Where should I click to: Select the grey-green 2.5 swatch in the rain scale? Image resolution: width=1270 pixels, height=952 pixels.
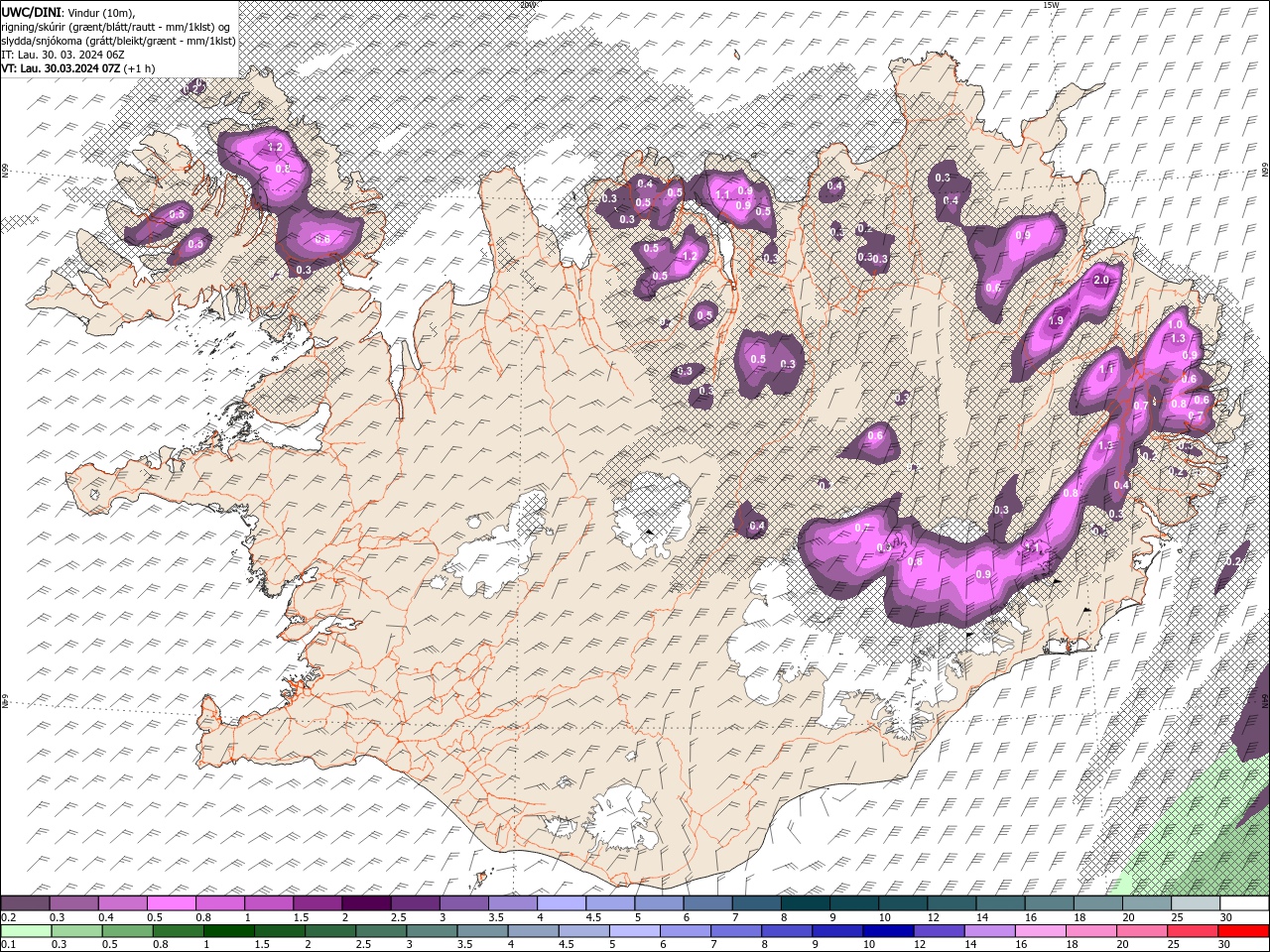point(381,931)
